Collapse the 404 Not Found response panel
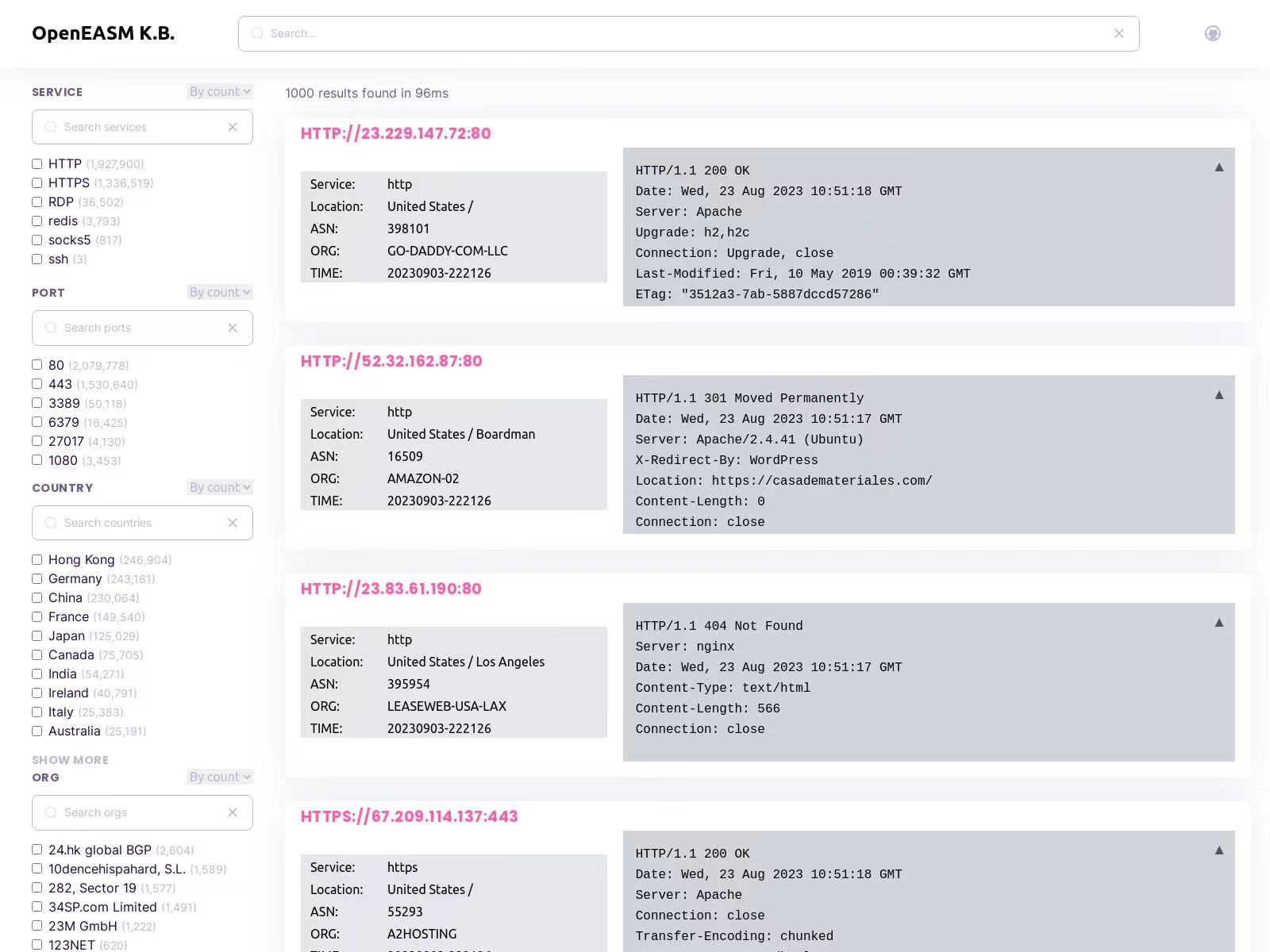The width and height of the screenshot is (1270, 952). point(1218,622)
